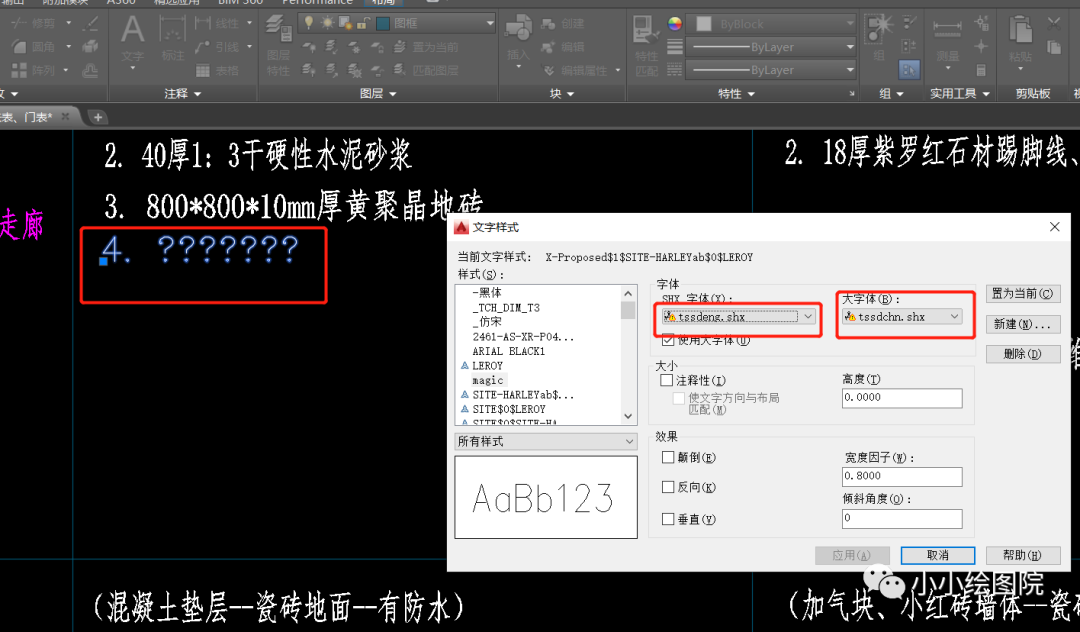Click the scissors Cut icon
The height and width of the screenshot is (632, 1080).
click(1054, 23)
